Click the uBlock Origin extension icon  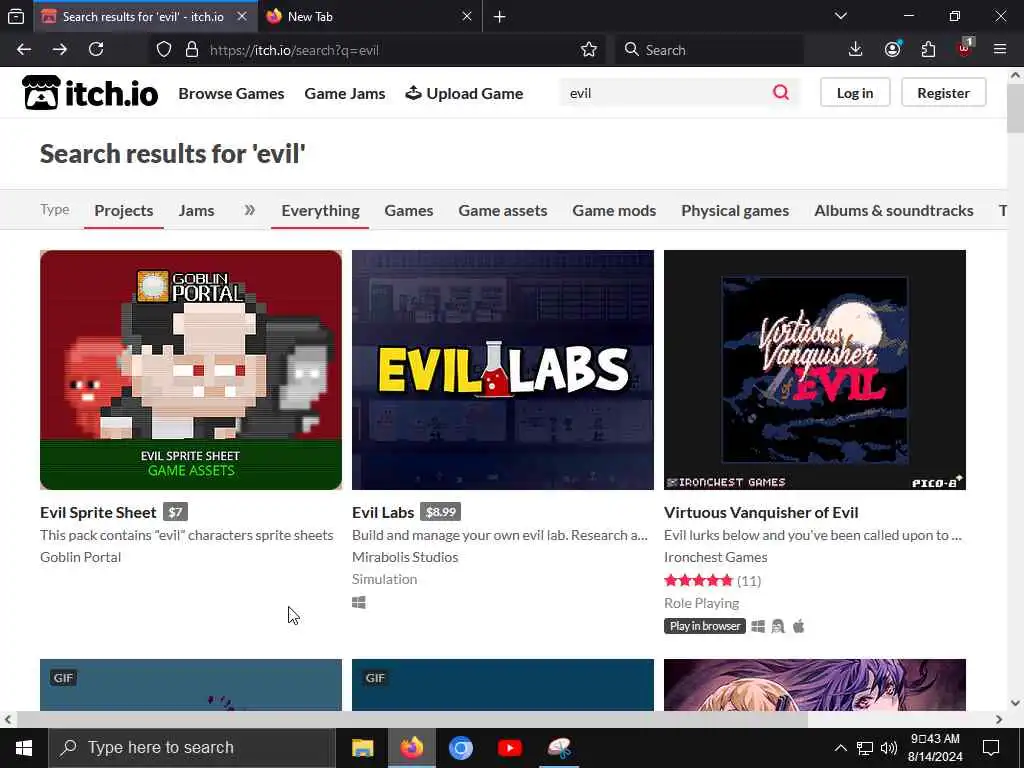[965, 48]
